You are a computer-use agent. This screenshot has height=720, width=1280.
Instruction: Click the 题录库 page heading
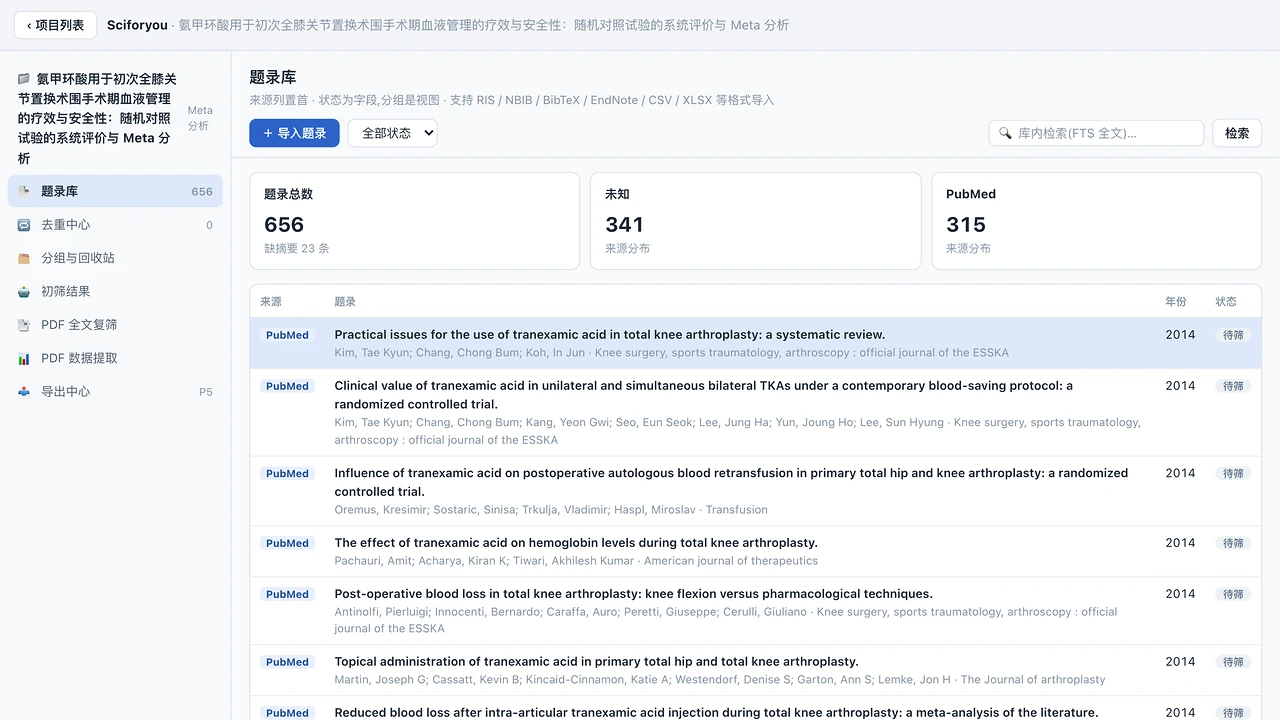pyautogui.click(x=273, y=77)
